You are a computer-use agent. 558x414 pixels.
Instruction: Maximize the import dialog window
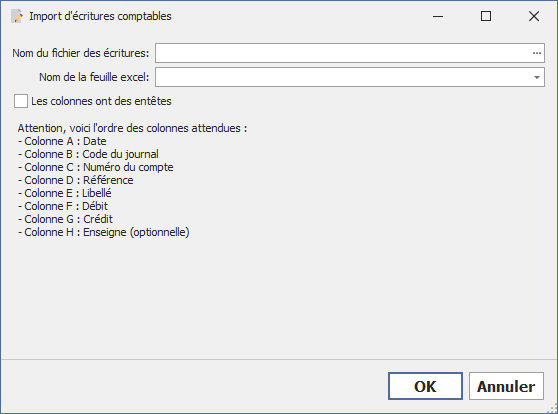486,16
